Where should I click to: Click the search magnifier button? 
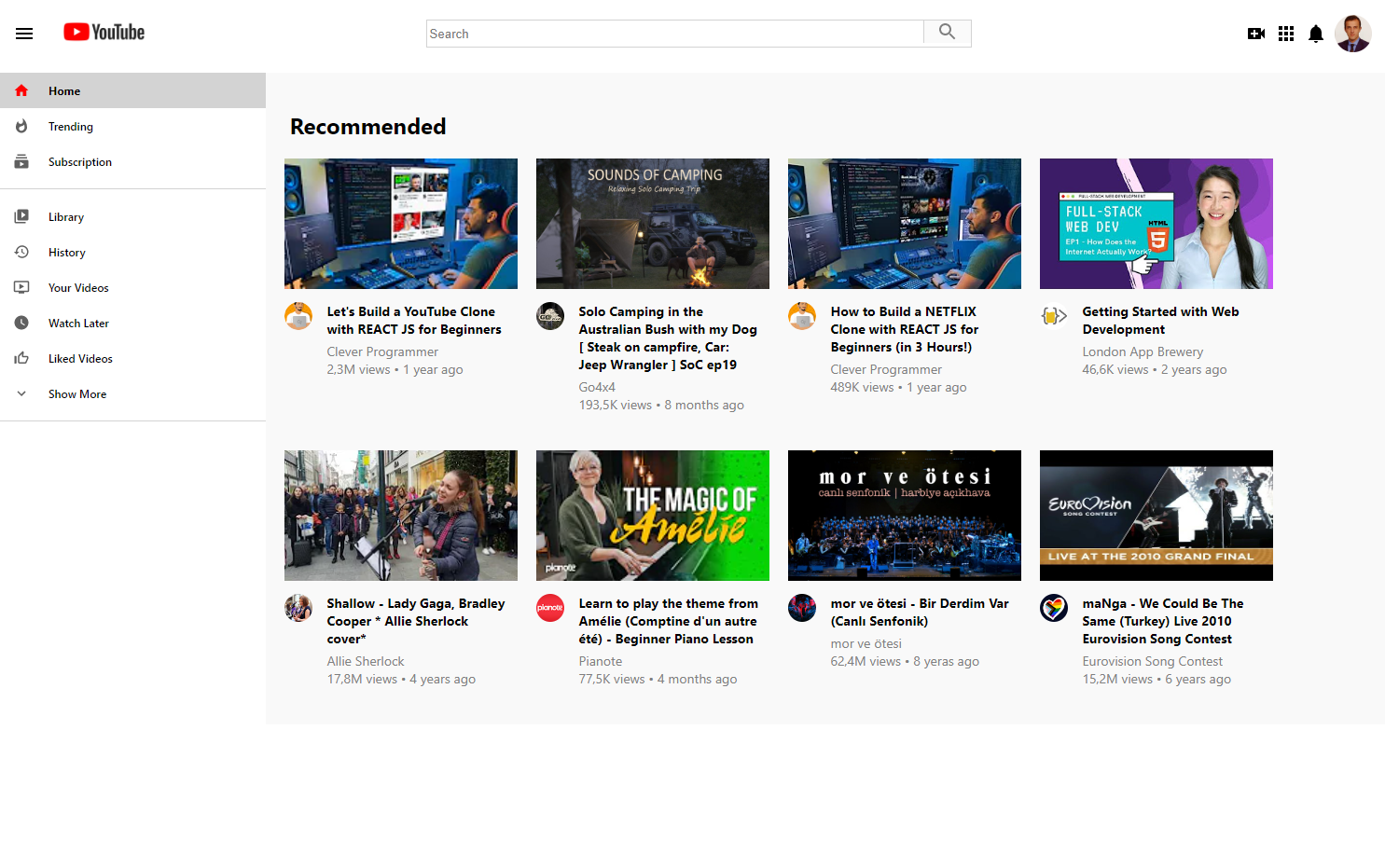pos(947,33)
